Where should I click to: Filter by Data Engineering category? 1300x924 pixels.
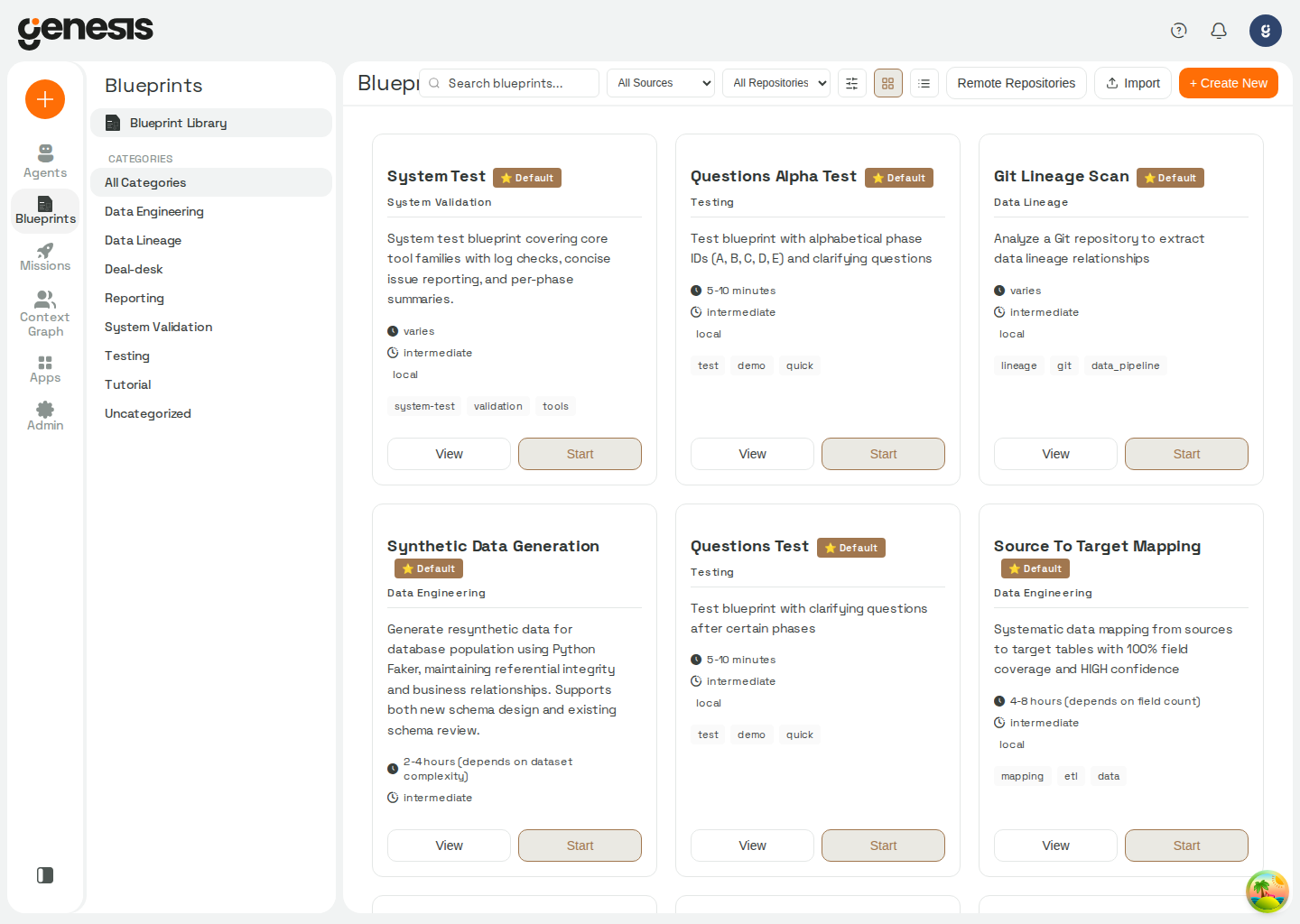(x=211, y=211)
